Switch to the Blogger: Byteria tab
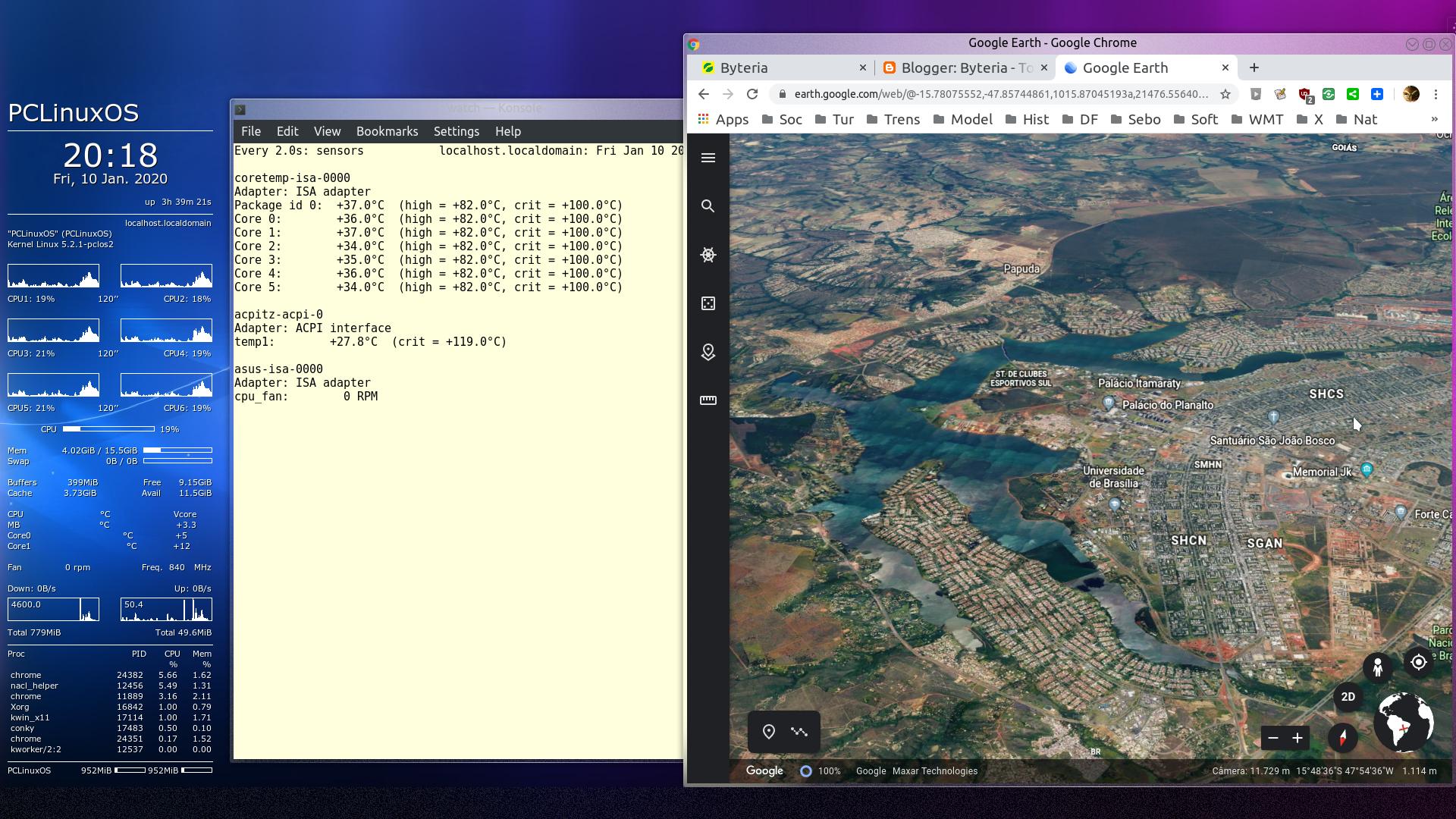This screenshot has height=819, width=1456. 965,67
